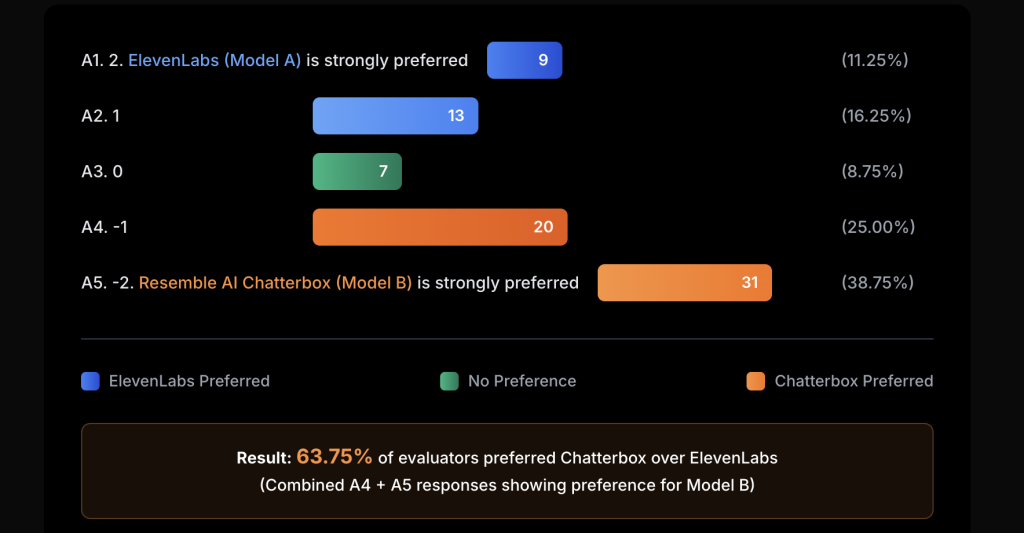The height and width of the screenshot is (533, 1024).
Task: Click the green No Preference legend swatch
Action: coord(449,381)
